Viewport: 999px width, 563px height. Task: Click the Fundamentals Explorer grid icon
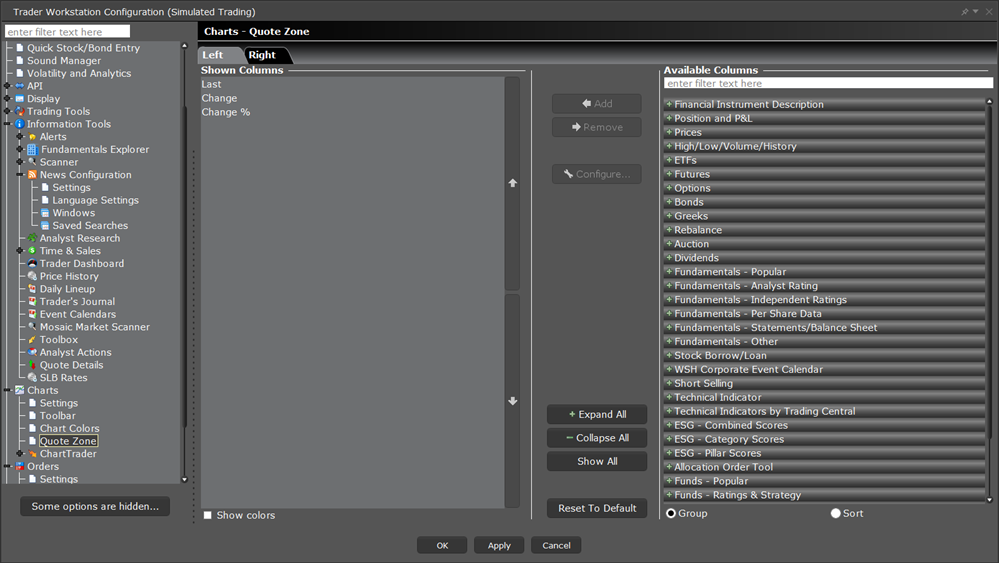(32, 150)
